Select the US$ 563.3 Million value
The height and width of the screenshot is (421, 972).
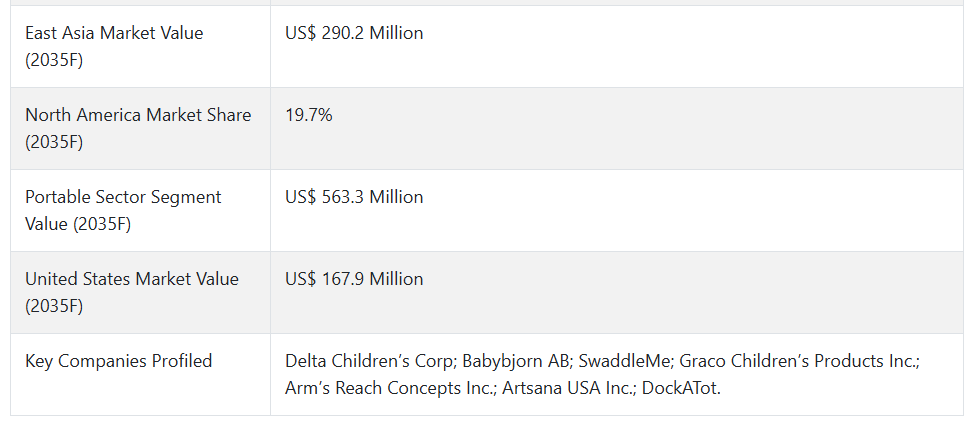(x=354, y=197)
